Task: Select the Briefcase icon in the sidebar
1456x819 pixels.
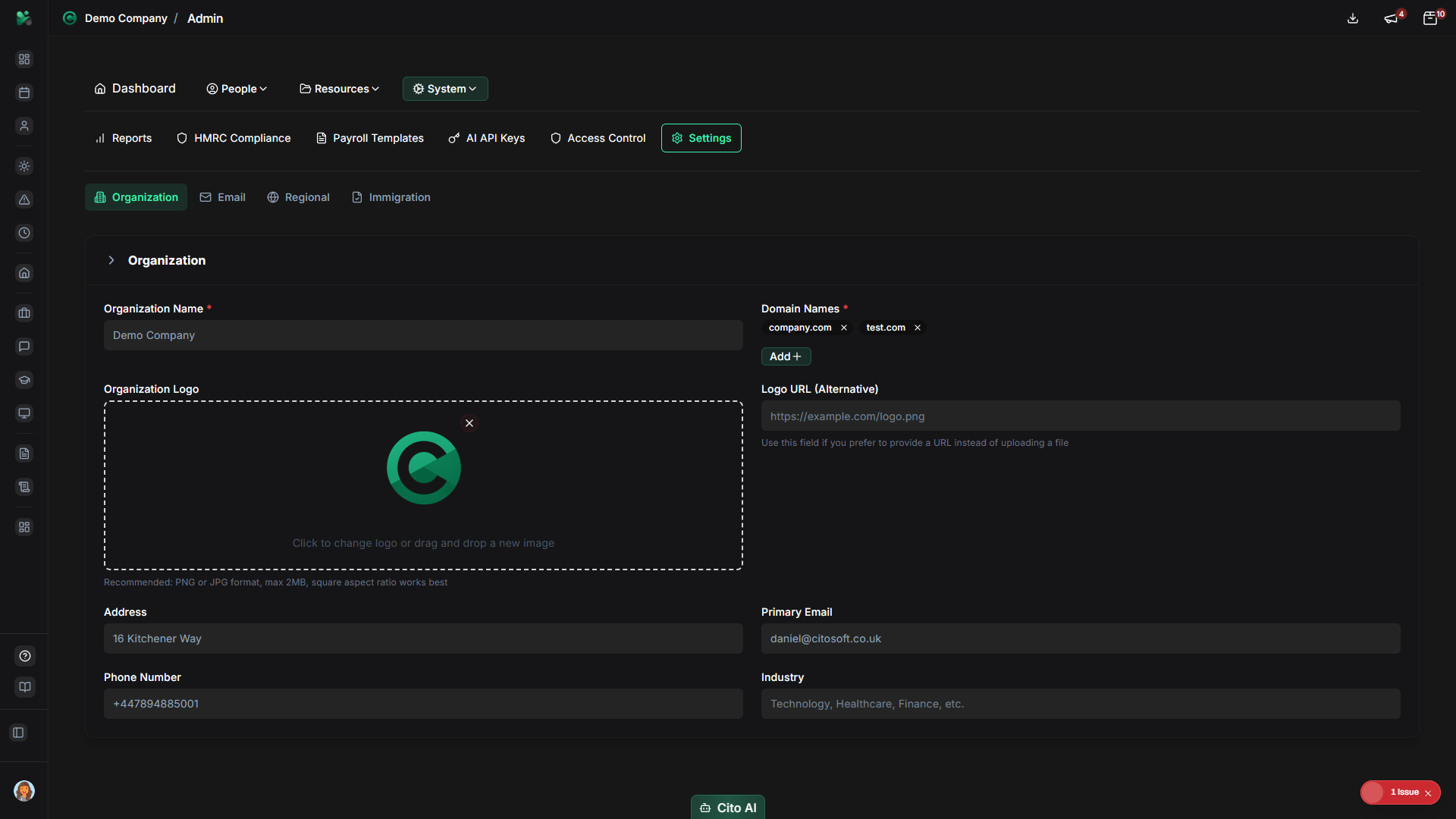Action: (24, 312)
